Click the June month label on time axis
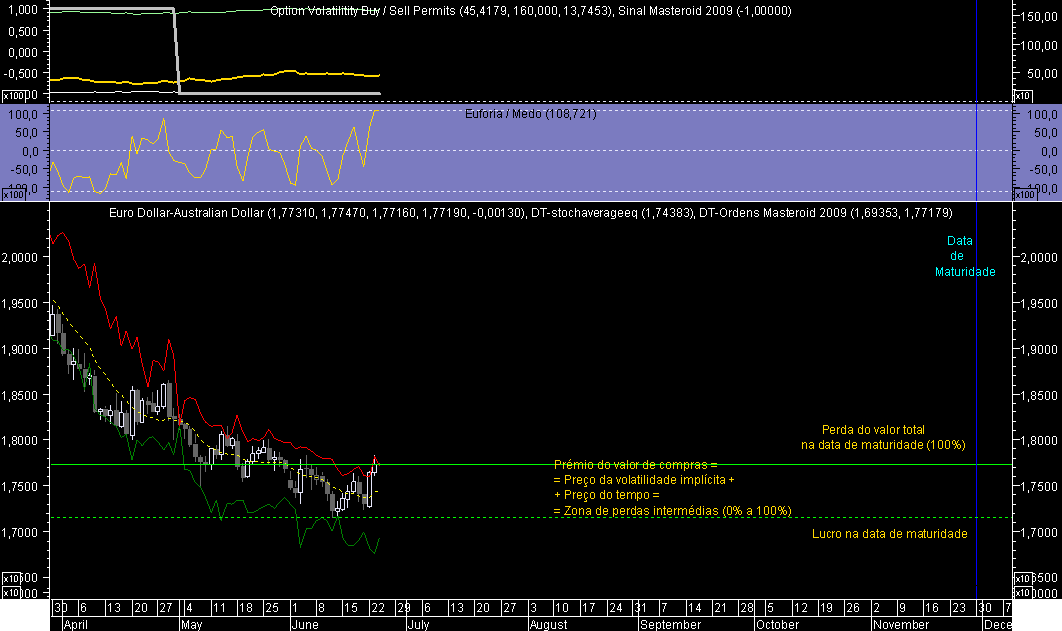 pyautogui.click(x=305, y=624)
